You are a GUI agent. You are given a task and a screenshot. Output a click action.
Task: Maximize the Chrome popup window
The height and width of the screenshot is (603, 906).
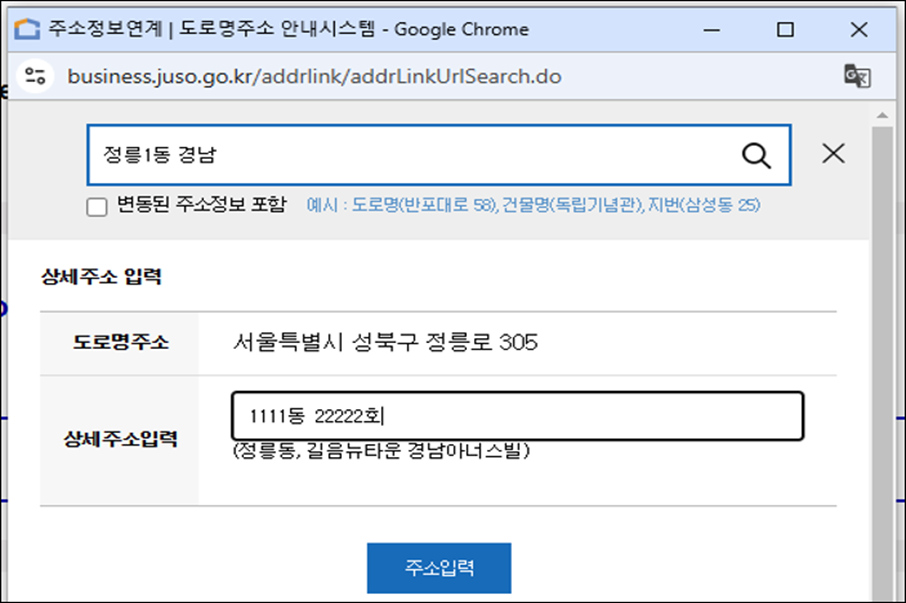point(785,29)
